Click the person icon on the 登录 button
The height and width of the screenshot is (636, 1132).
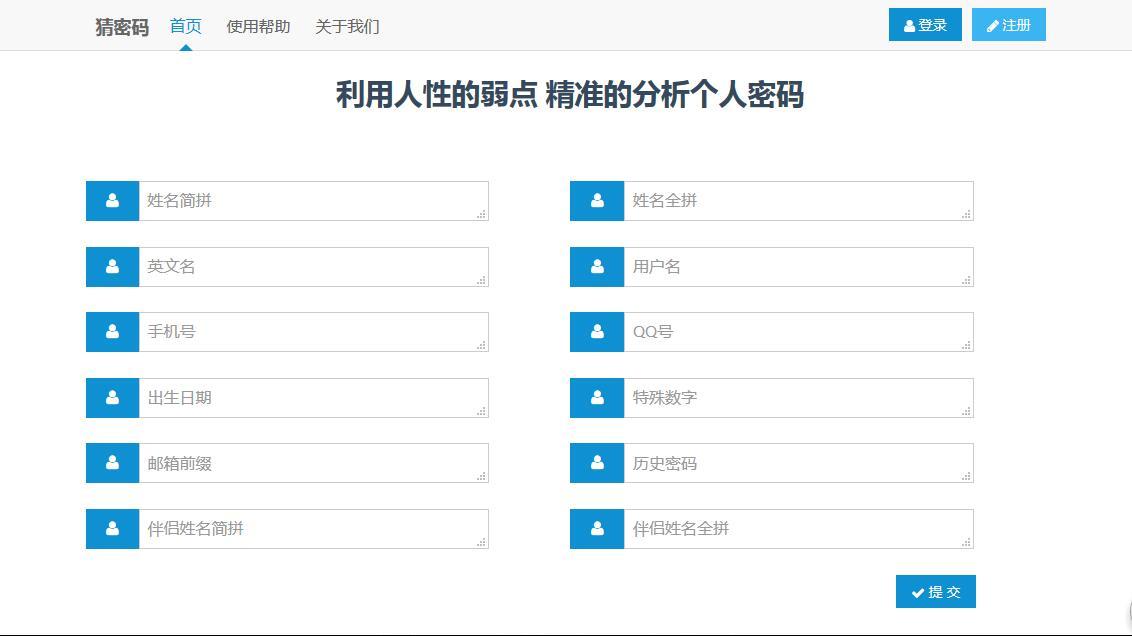click(908, 24)
